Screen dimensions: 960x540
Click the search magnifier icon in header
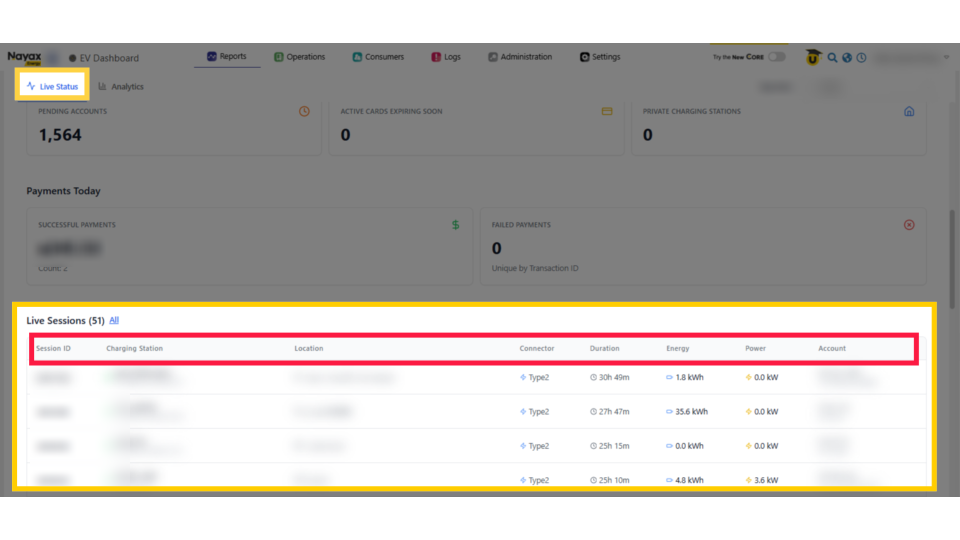pyautogui.click(x=832, y=58)
